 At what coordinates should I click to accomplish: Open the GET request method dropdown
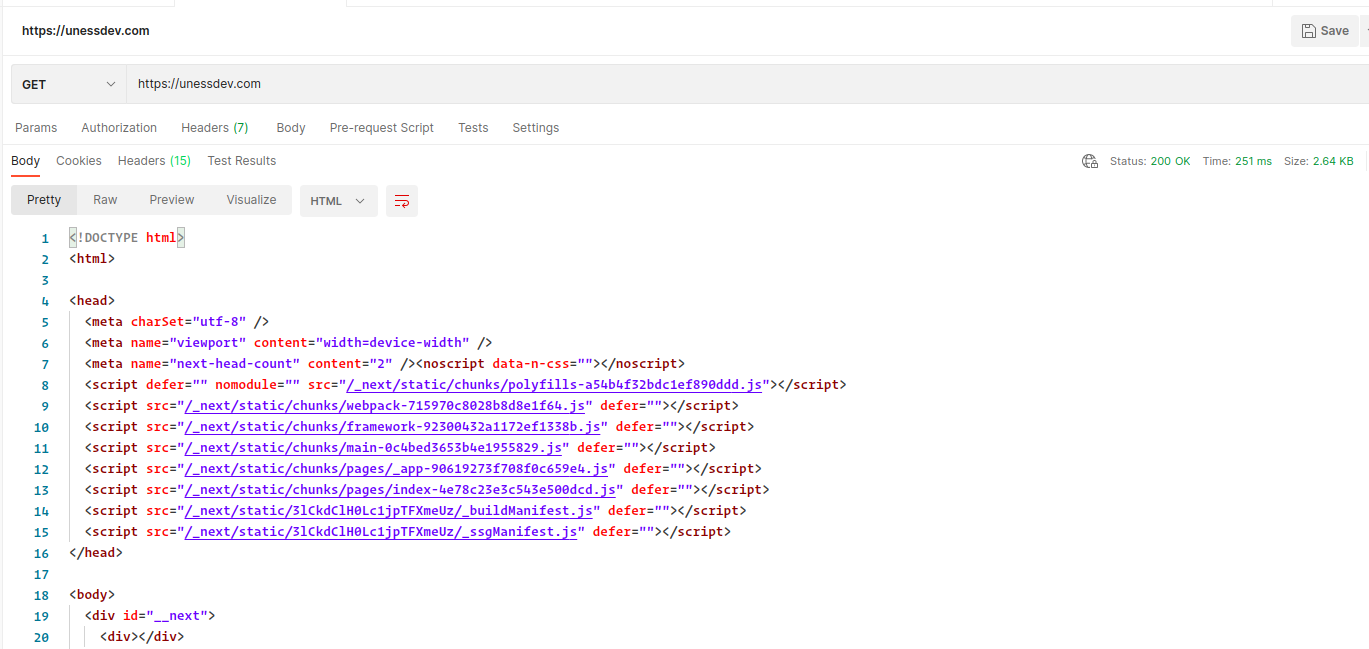pos(67,84)
